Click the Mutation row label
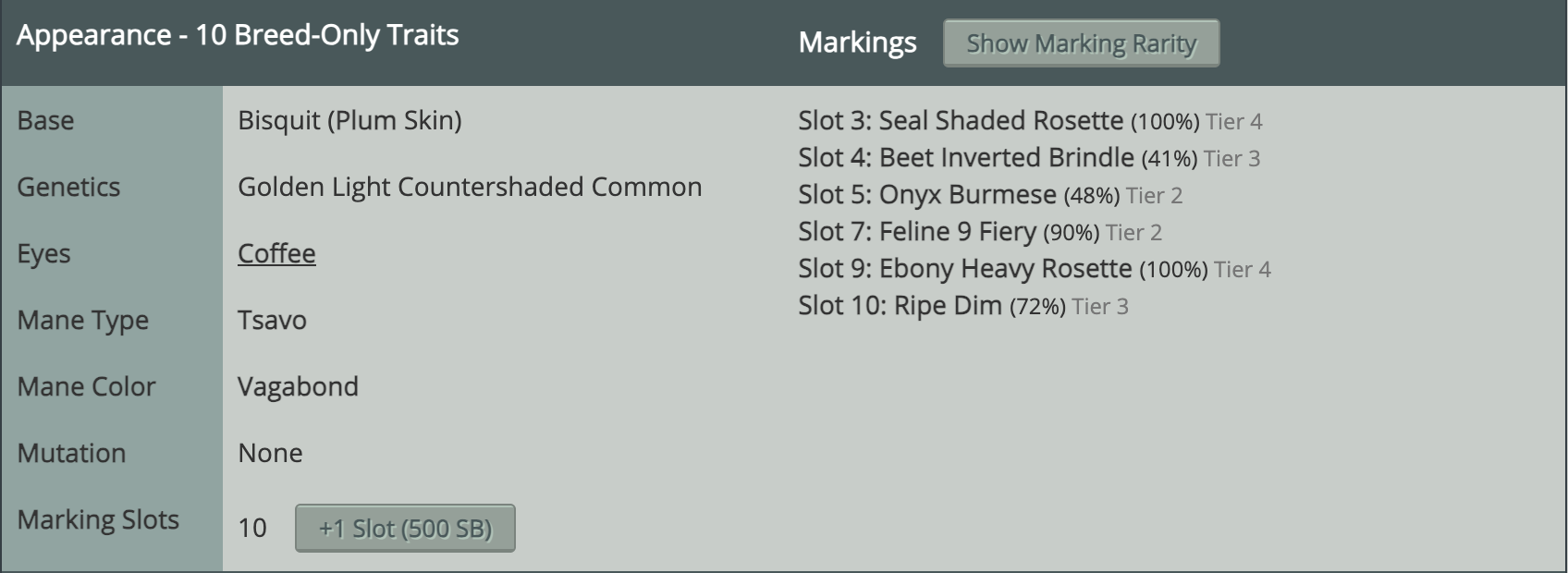 click(x=71, y=453)
